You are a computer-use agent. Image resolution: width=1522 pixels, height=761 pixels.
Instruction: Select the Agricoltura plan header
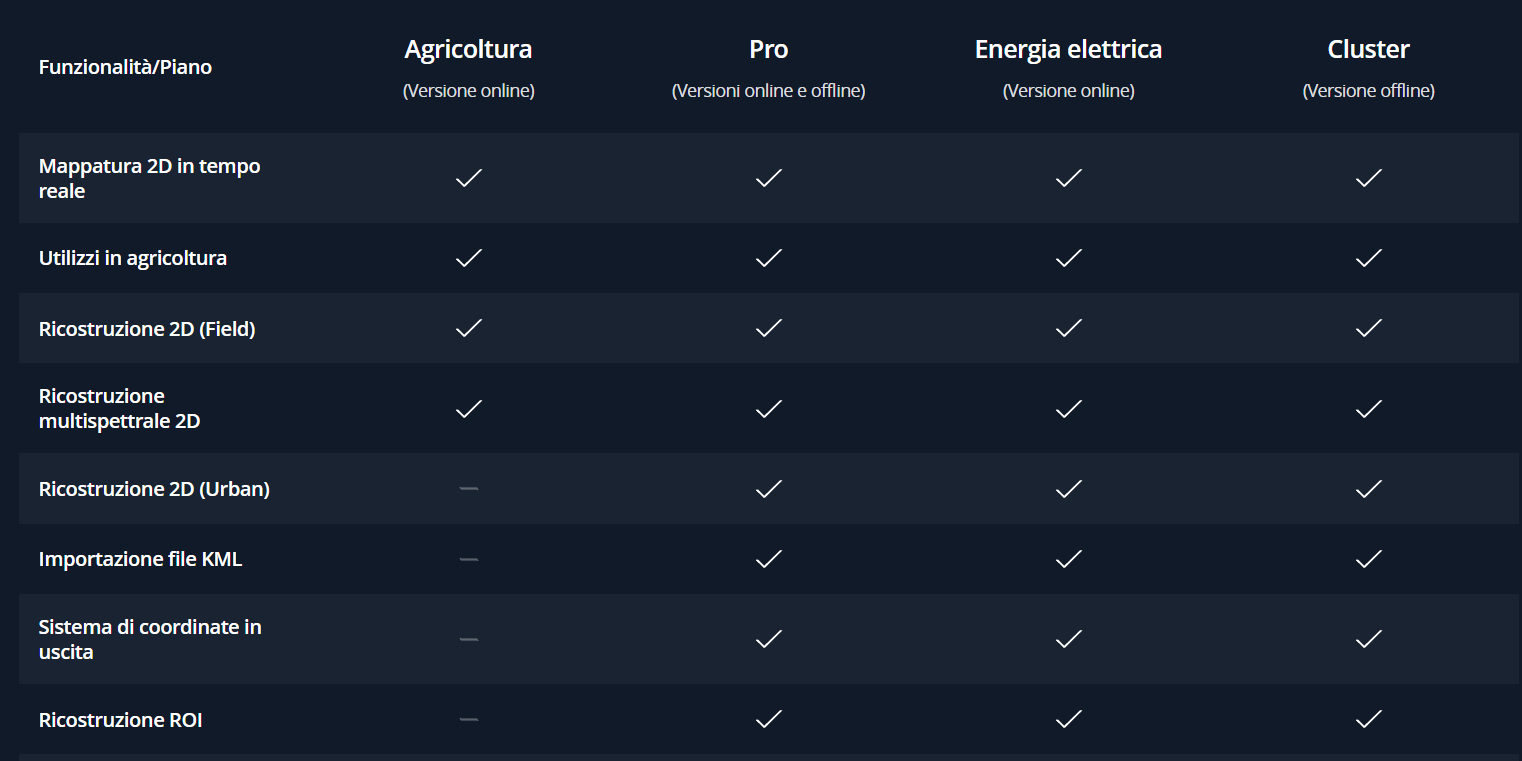[x=468, y=49]
